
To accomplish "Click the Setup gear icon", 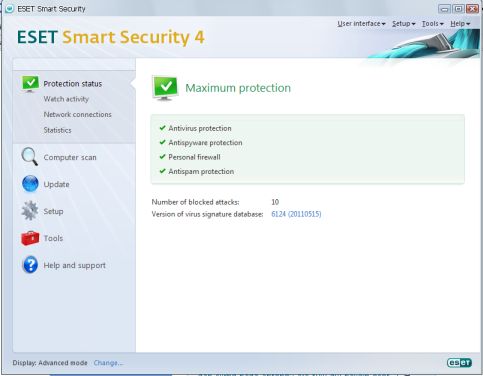I will click(x=30, y=211).
